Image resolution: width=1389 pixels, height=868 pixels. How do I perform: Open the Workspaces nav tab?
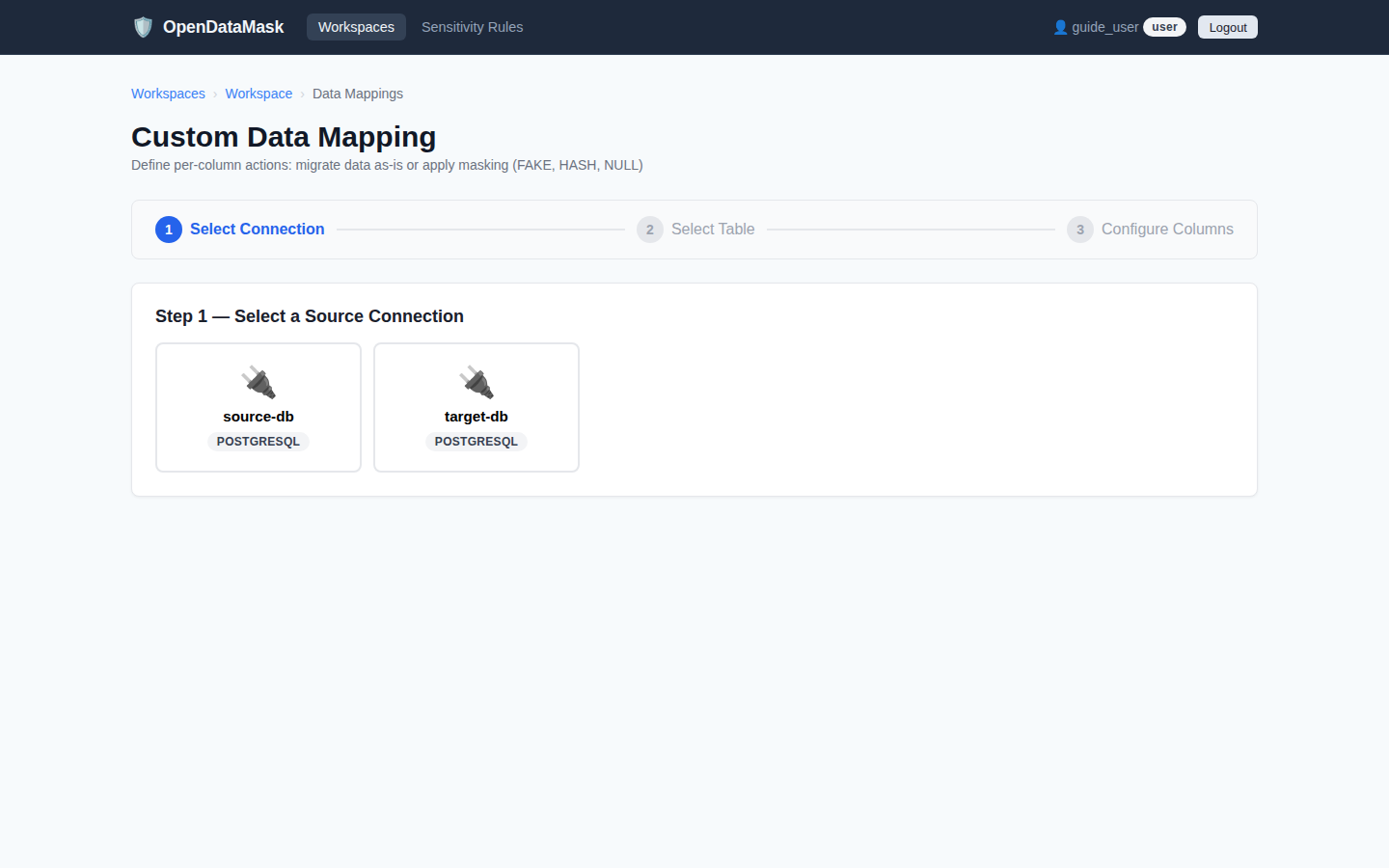356,27
